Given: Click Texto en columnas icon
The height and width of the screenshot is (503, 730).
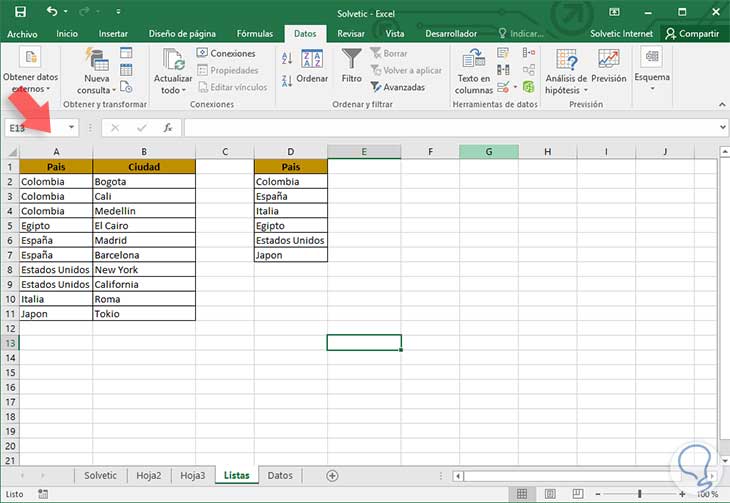Looking at the screenshot, I should [x=473, y=59].
